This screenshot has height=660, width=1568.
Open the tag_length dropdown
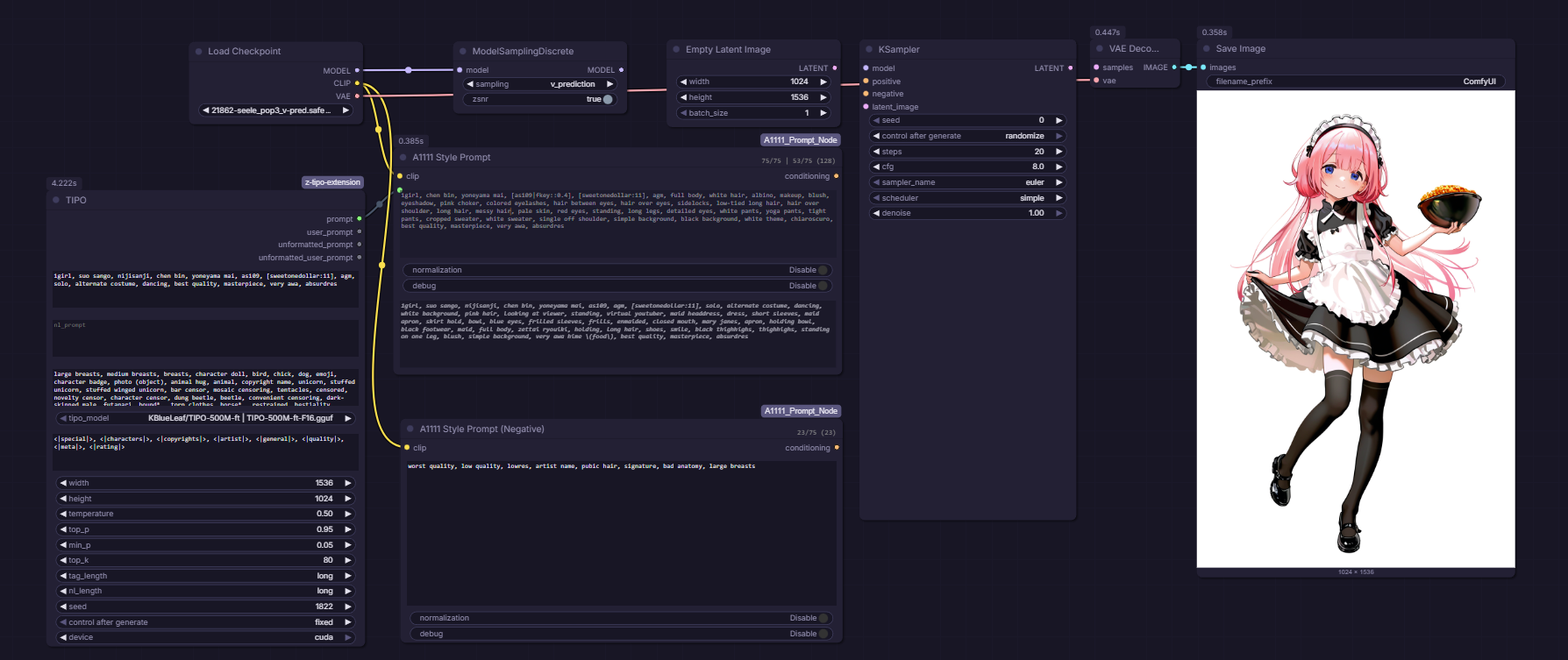(x=206, y=576)
